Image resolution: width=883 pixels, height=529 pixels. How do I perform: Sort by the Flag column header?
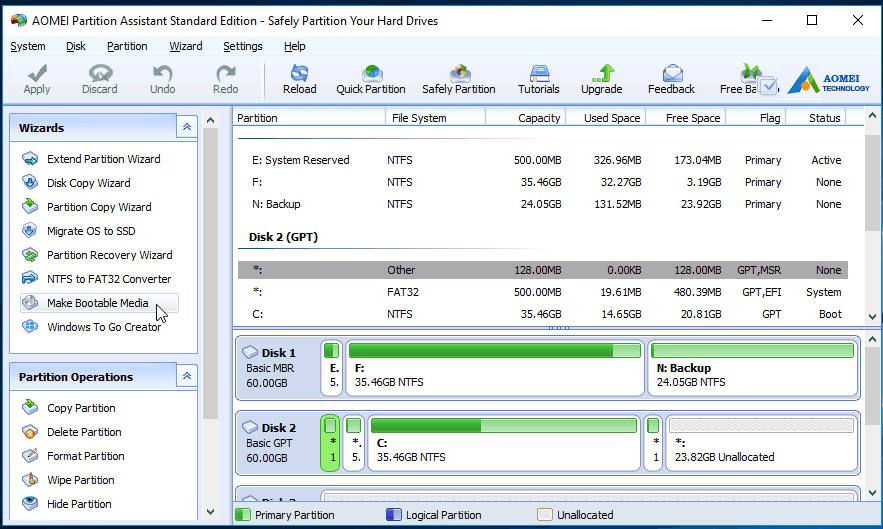pyautogui.click(x=756, y=118)
